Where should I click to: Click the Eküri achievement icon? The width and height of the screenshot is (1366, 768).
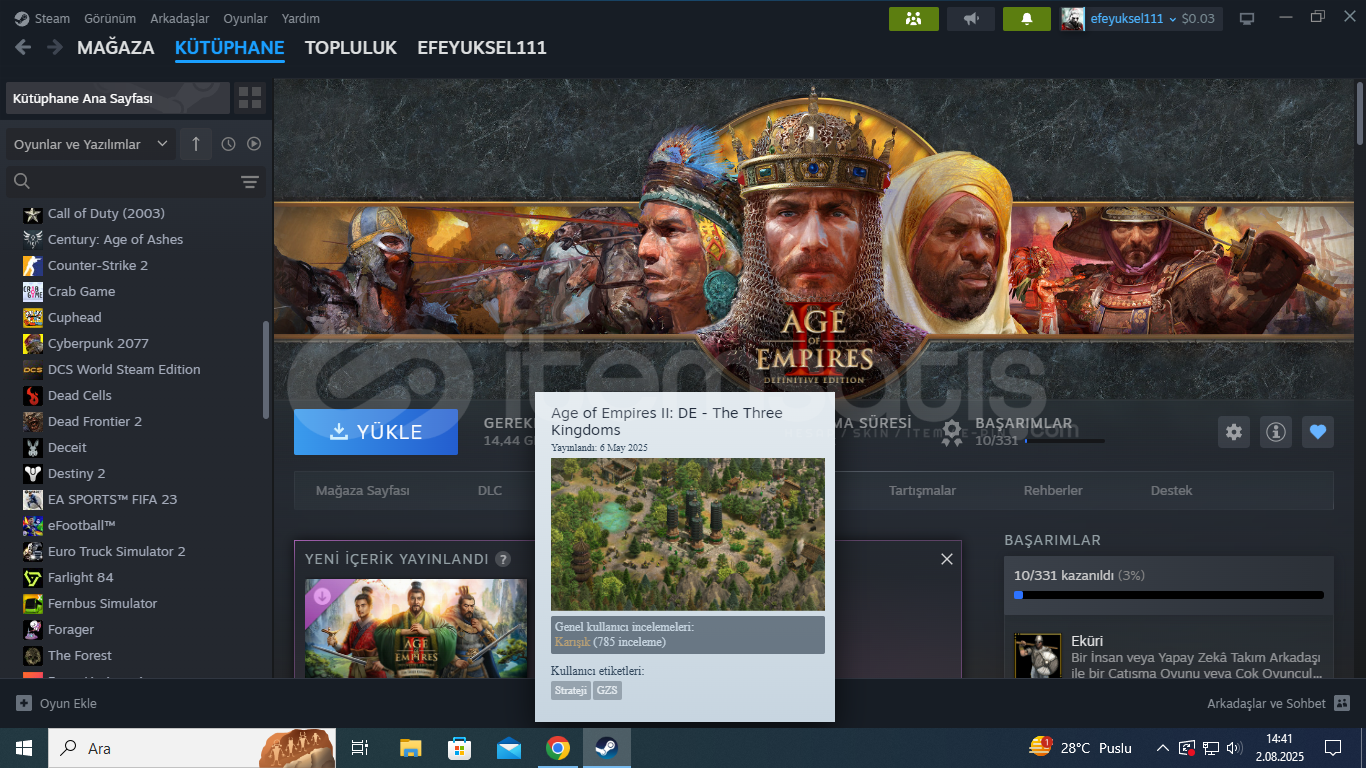coord(1037,656)
